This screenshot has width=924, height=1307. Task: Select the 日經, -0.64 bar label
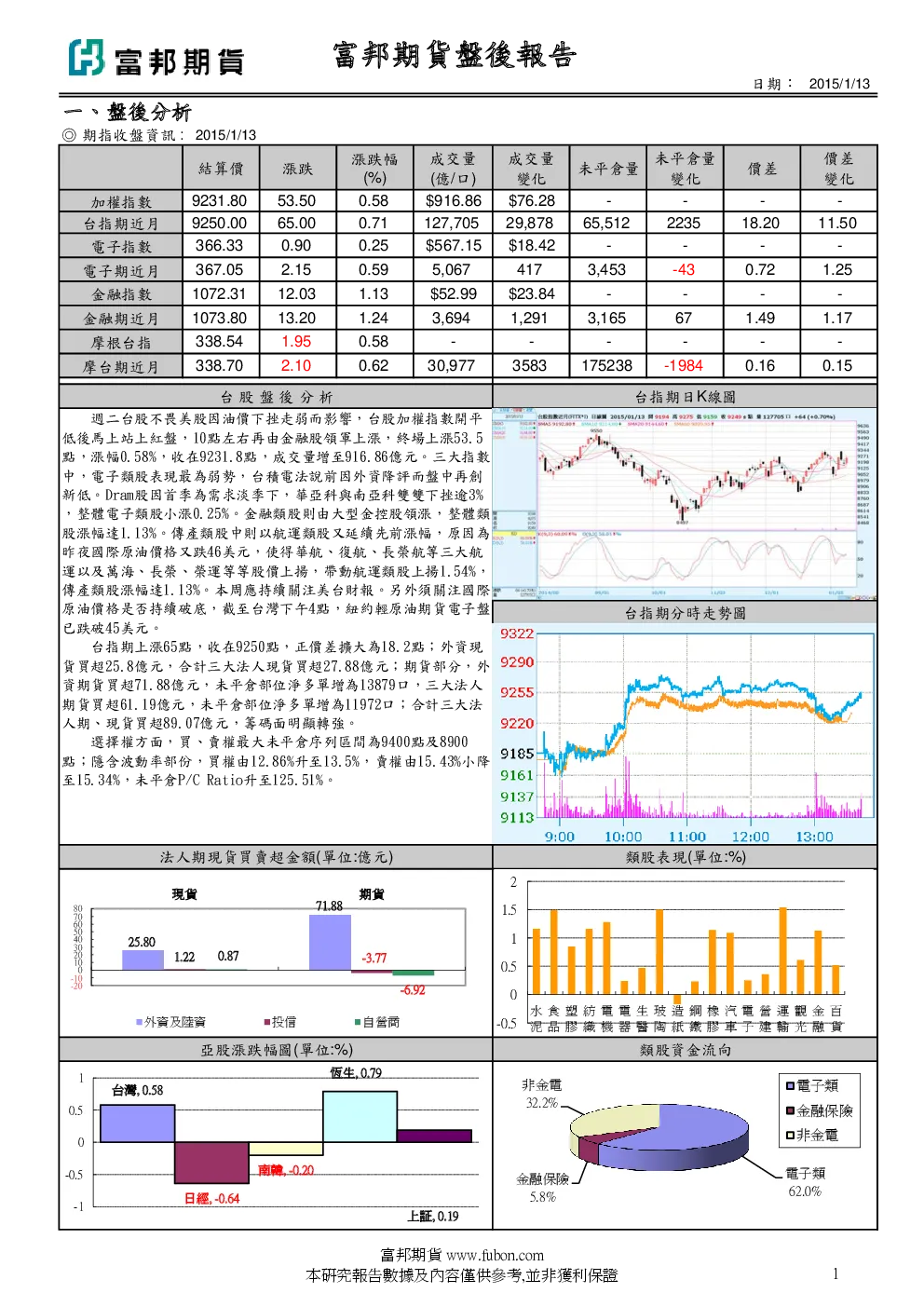(211, 1198)
